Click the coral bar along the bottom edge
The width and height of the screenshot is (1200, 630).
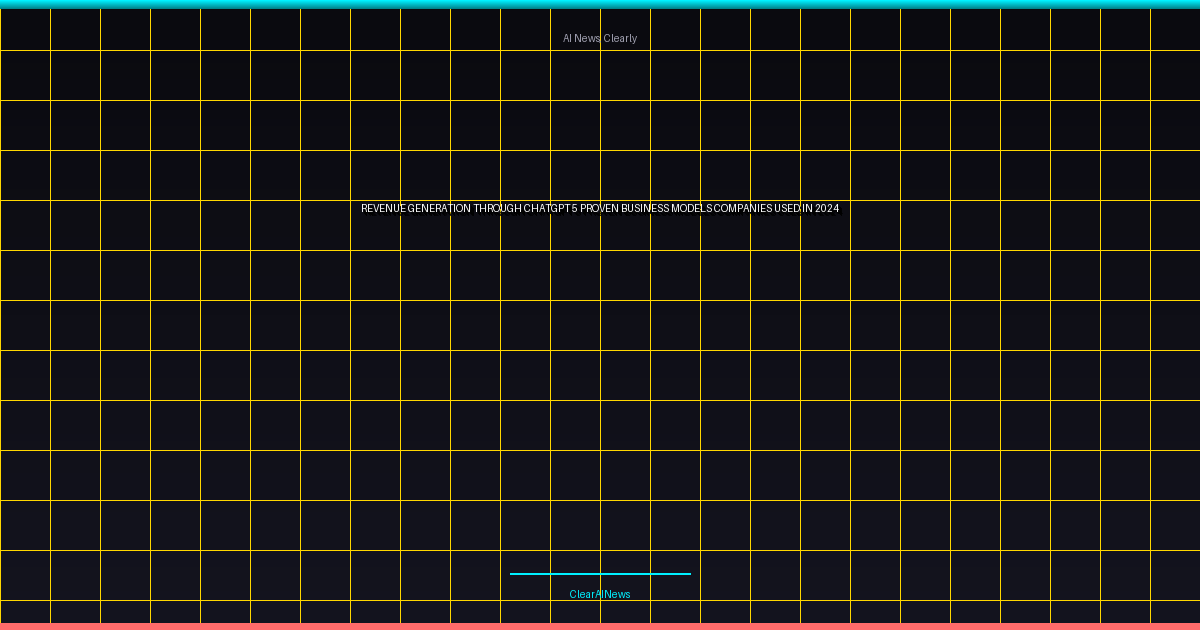pyautogui.click(x=600, y=626)
